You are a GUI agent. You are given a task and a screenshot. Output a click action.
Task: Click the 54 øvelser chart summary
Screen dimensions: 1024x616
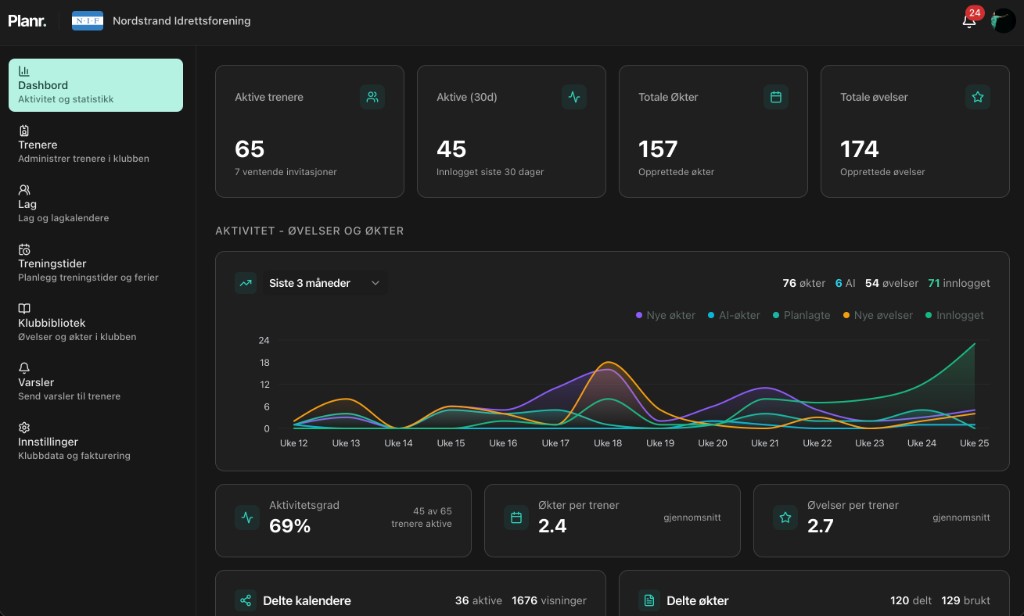coord(891,283)
